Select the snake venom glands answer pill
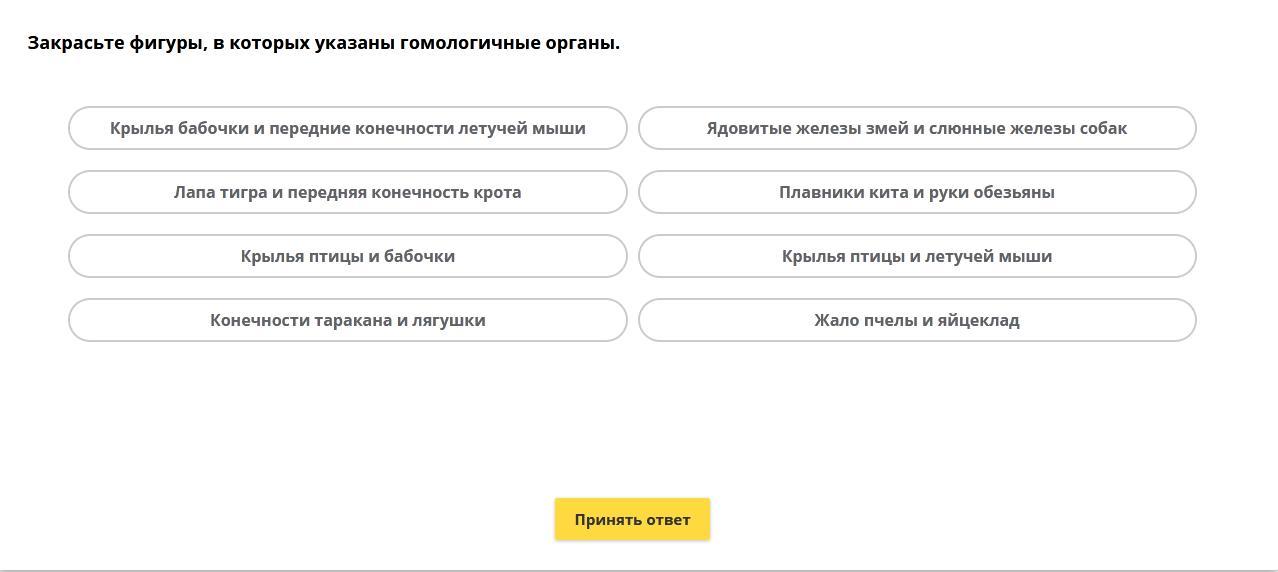The width and height of the screenshot is (1278, 572). click(x=916, y=128)
